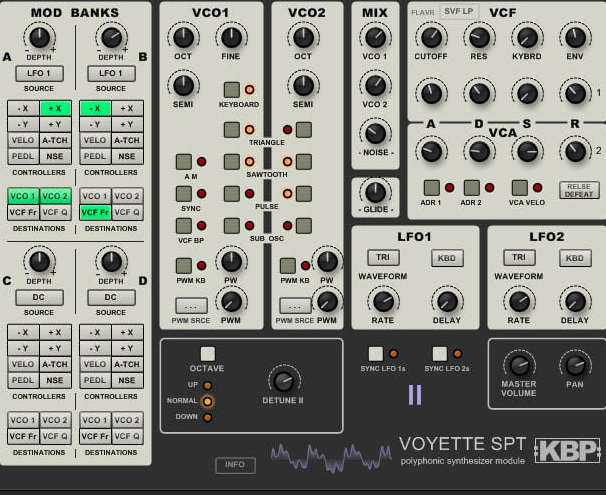Open VCO1 PWM SRCE selector
Viewport: 606px width, 495px height.
tap(191, 306)
